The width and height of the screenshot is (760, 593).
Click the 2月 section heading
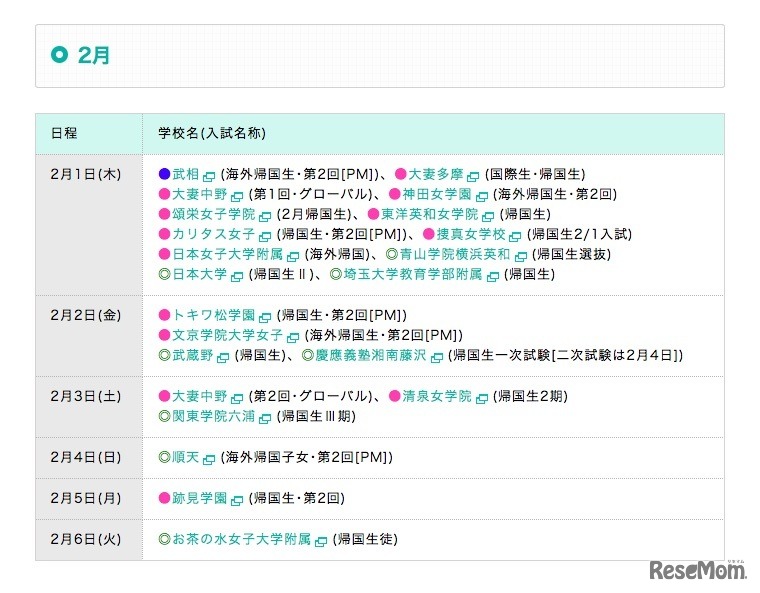pyautogui.click(x=94, y=55)
